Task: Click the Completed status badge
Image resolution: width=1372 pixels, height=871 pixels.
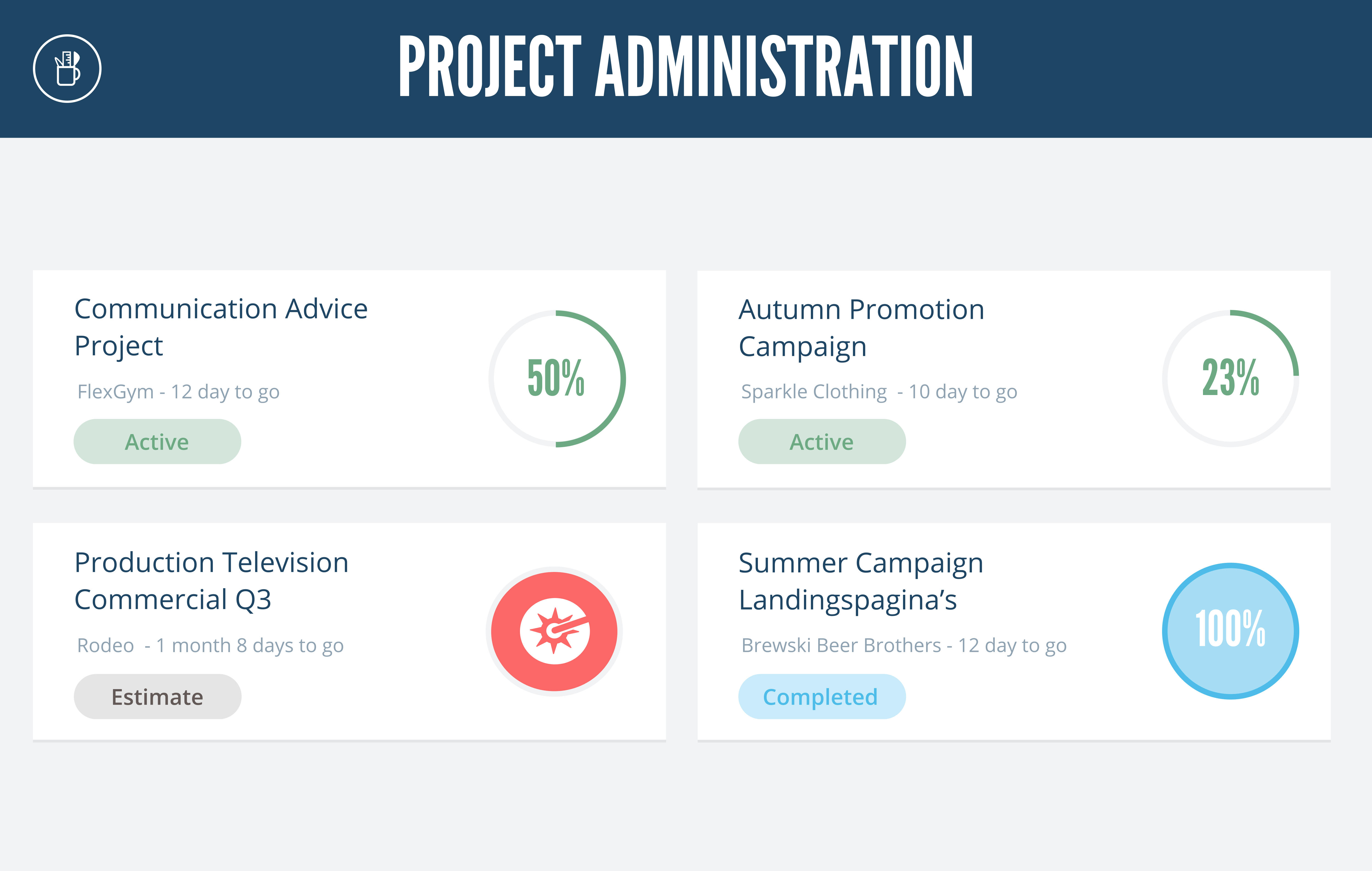Action: pyautogui.click(x=821, y=697)
